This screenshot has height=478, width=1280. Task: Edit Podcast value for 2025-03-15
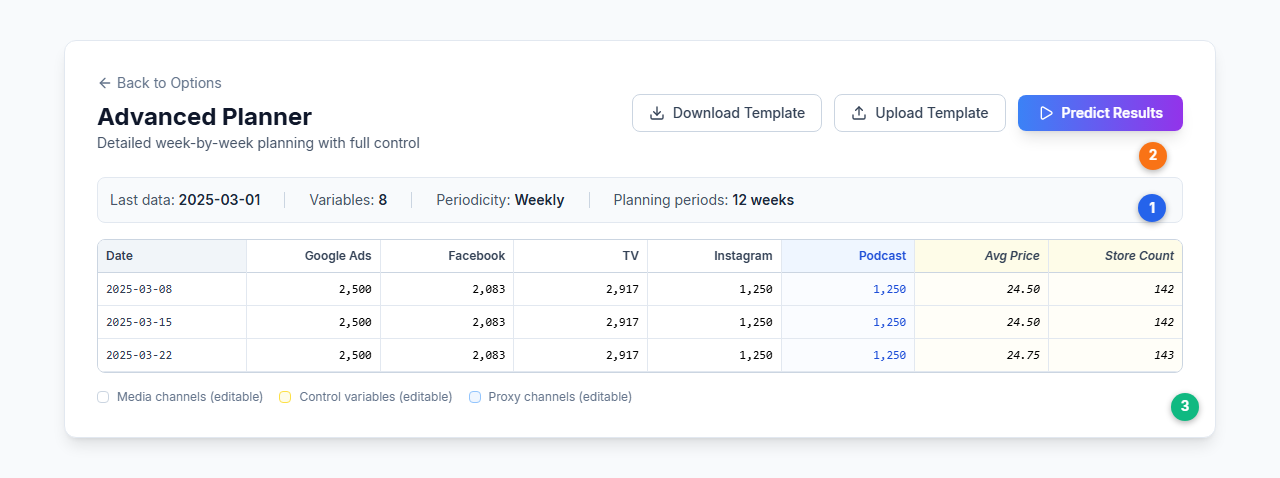point(848,322)
